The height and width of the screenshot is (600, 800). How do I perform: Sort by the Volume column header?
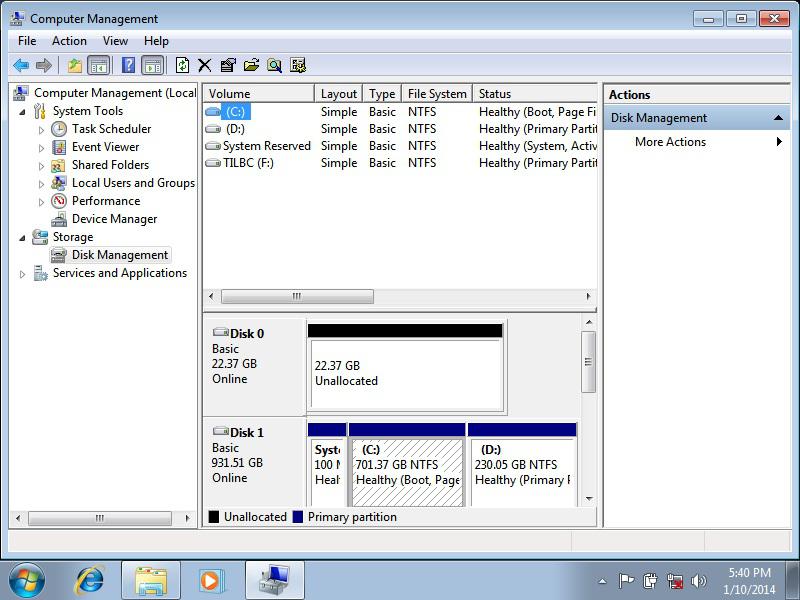[x=259, y=94]
